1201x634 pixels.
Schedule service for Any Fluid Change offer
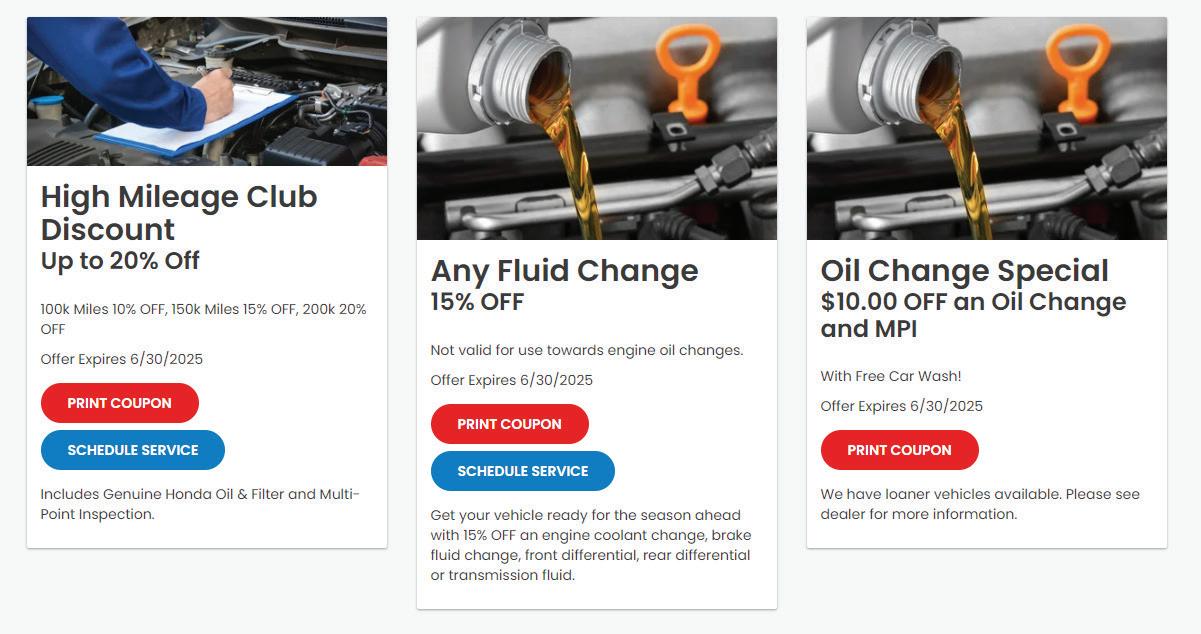click(523, 471)
